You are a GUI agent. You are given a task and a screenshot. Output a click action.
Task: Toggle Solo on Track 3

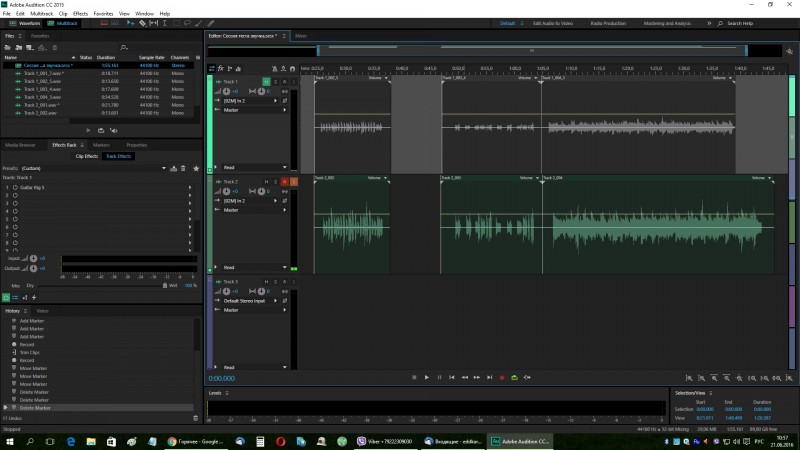pyautogui.click(x=276, y=282)
